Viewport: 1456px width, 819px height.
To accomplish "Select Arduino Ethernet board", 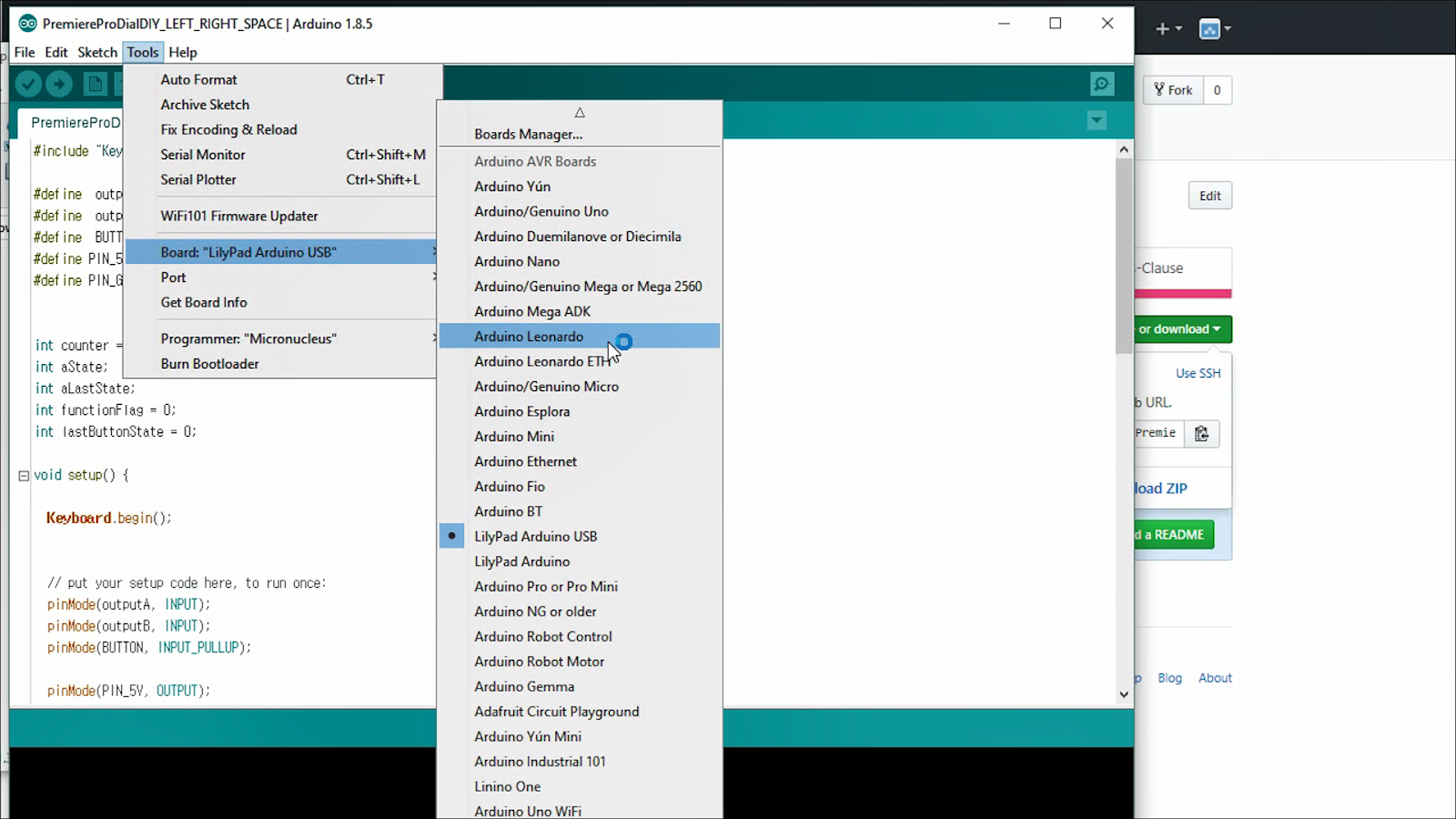I will [x=580, y=461].
